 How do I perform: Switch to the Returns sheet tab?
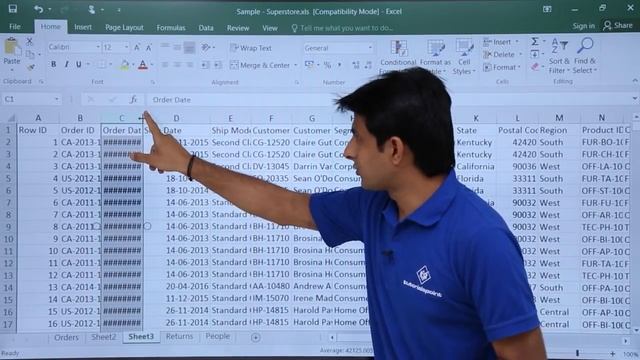pyautogui.click(x=179, y=336)
